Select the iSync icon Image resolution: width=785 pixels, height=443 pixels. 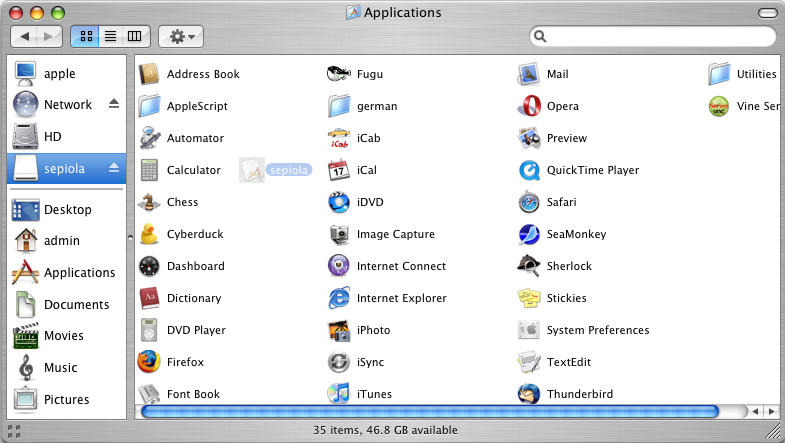(339, 362)
